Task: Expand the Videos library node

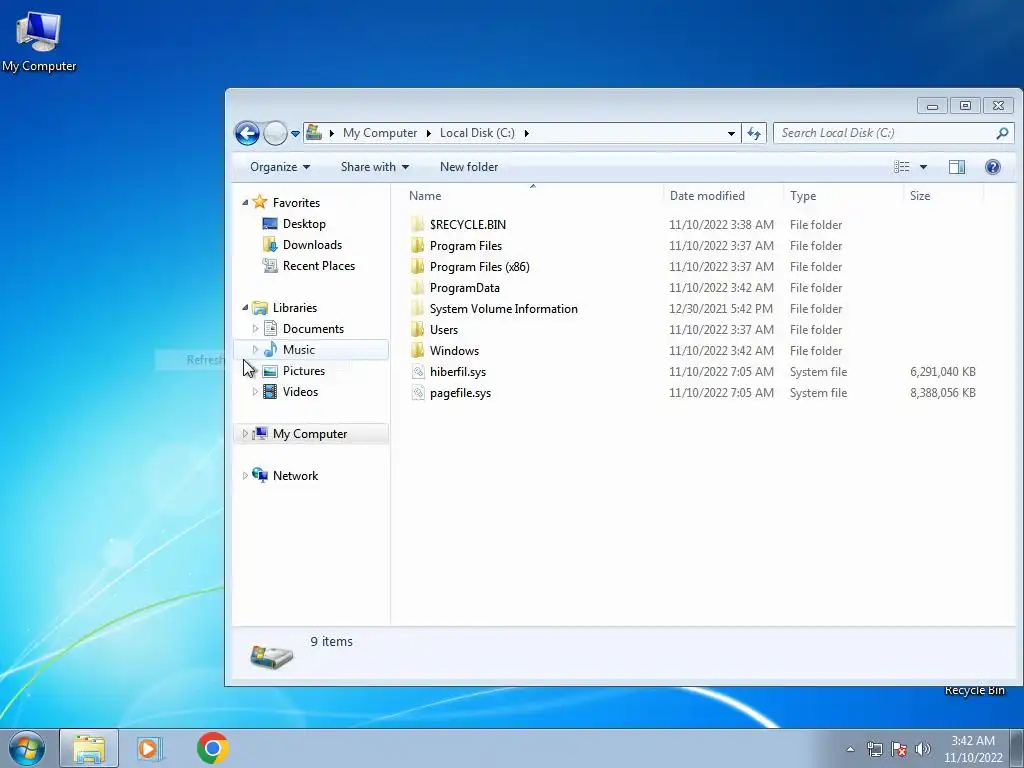Action: 255,392
